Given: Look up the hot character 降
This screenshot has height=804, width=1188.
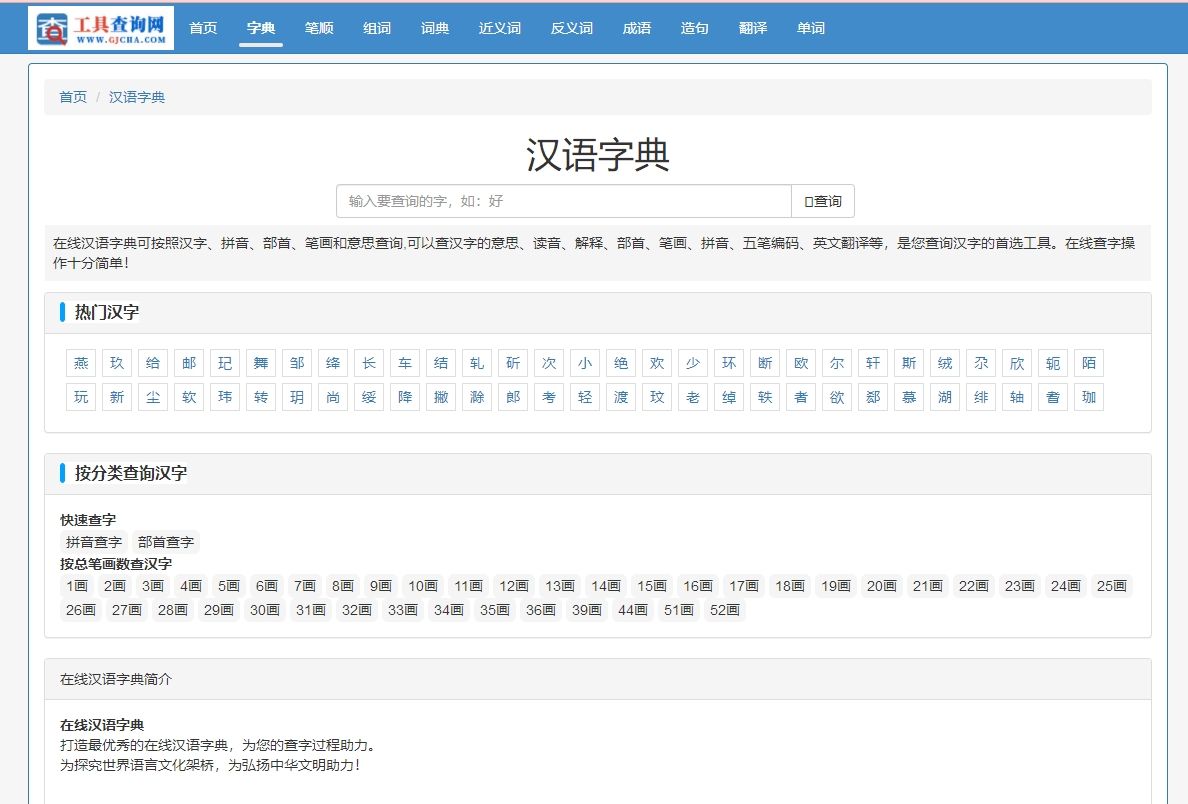Looking at the screenshot, I should [x=405, y=397].
